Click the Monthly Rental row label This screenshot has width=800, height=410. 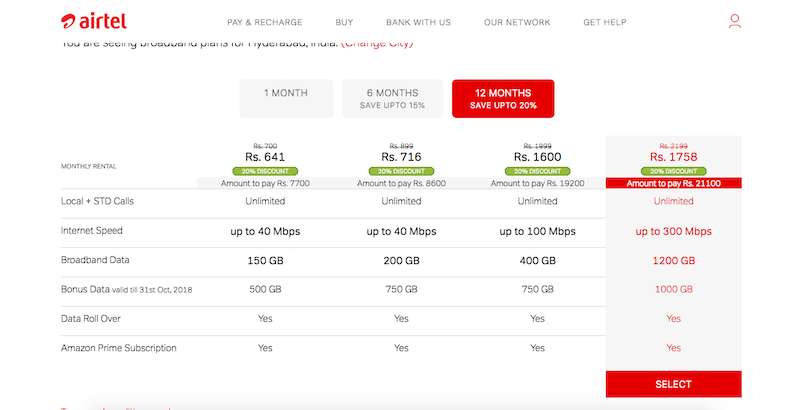coord(89,166)
